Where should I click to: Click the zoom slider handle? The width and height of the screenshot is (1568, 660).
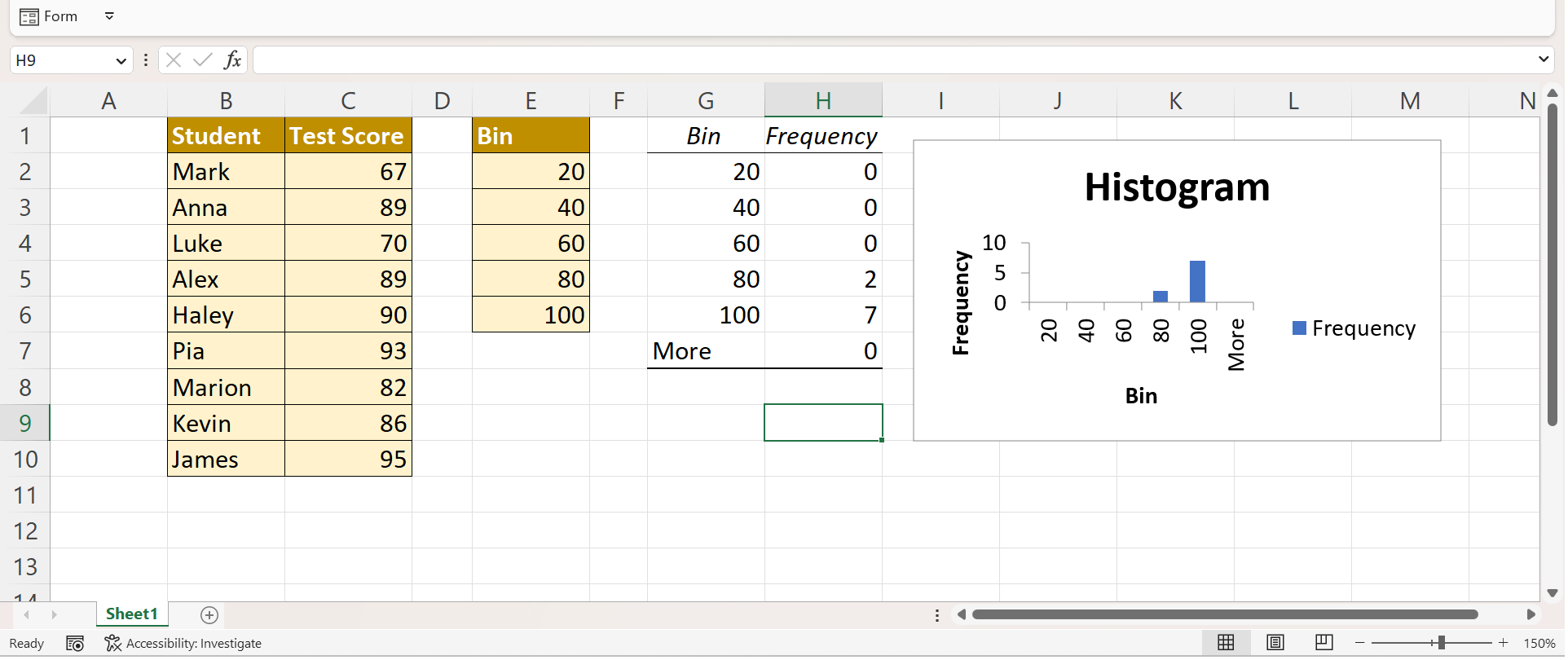pos(1441,643)
